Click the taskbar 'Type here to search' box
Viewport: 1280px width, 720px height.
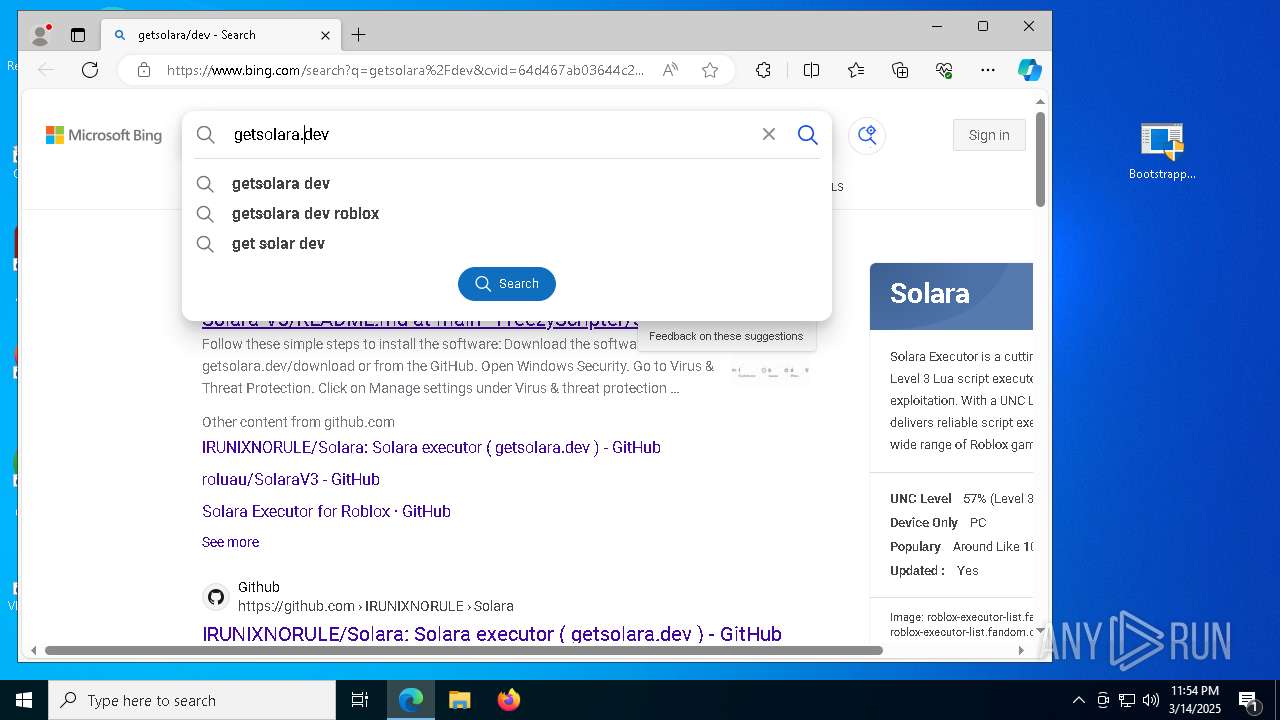click(192, 700)
